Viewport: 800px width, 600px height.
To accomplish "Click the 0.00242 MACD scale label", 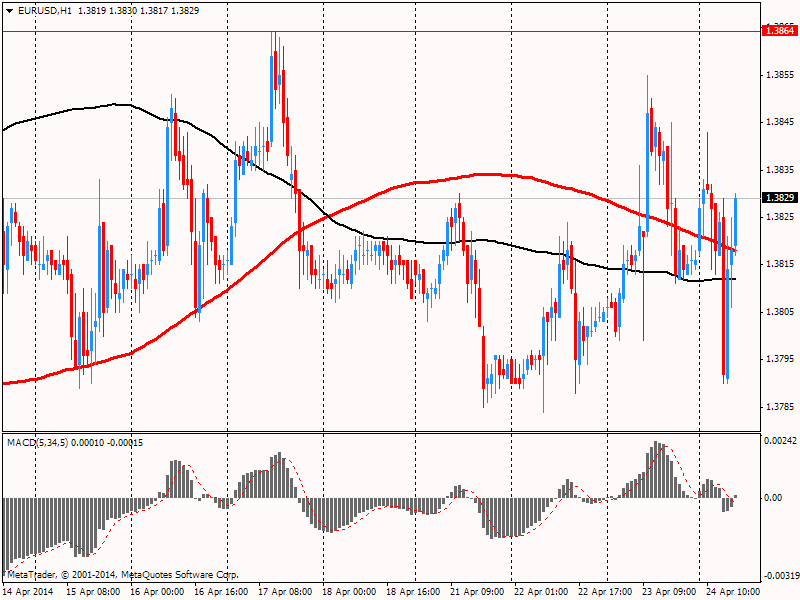I will pos(779,440).
